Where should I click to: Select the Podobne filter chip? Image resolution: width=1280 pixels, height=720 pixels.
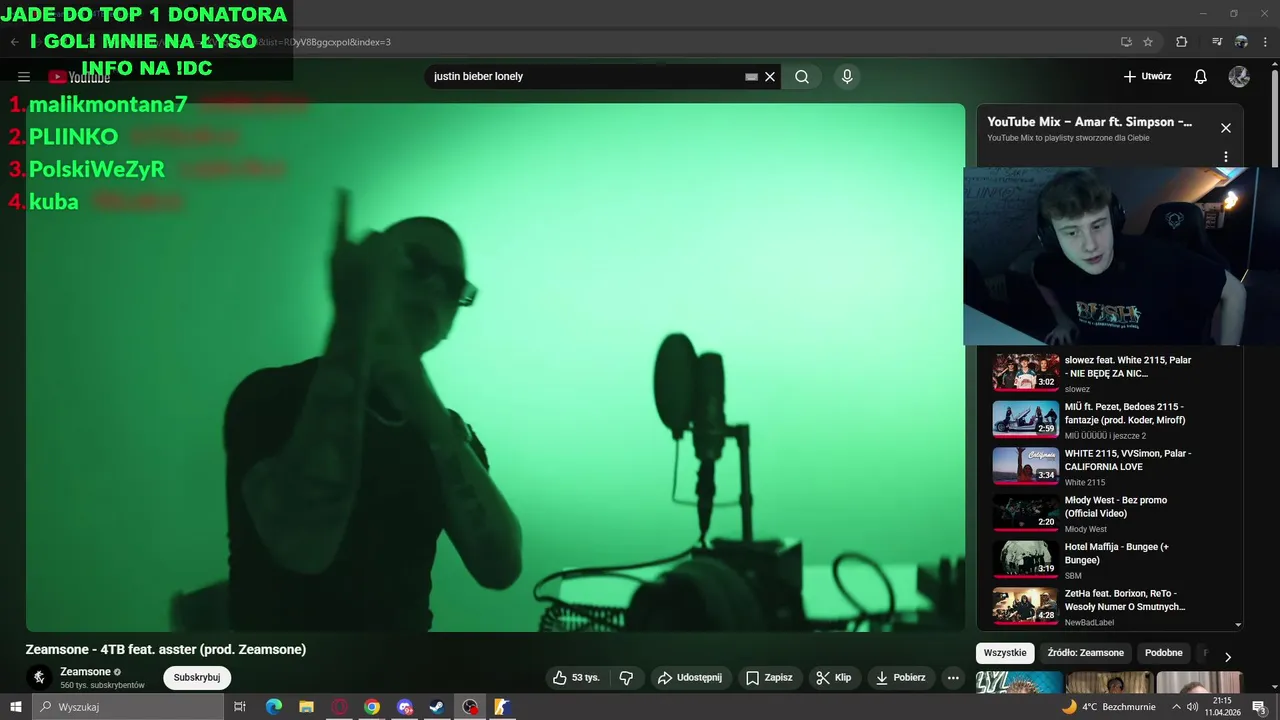point(1164,653)
